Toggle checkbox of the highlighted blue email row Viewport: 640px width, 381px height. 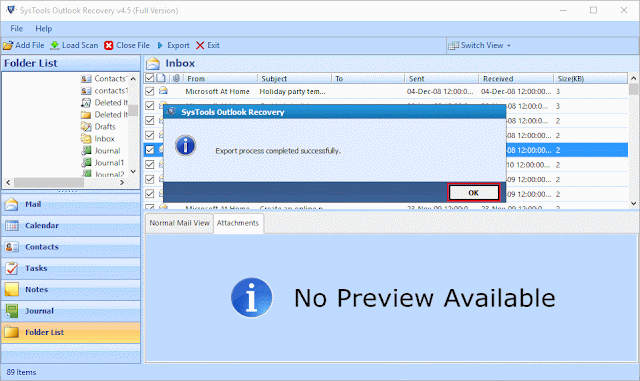click(150, 150)
